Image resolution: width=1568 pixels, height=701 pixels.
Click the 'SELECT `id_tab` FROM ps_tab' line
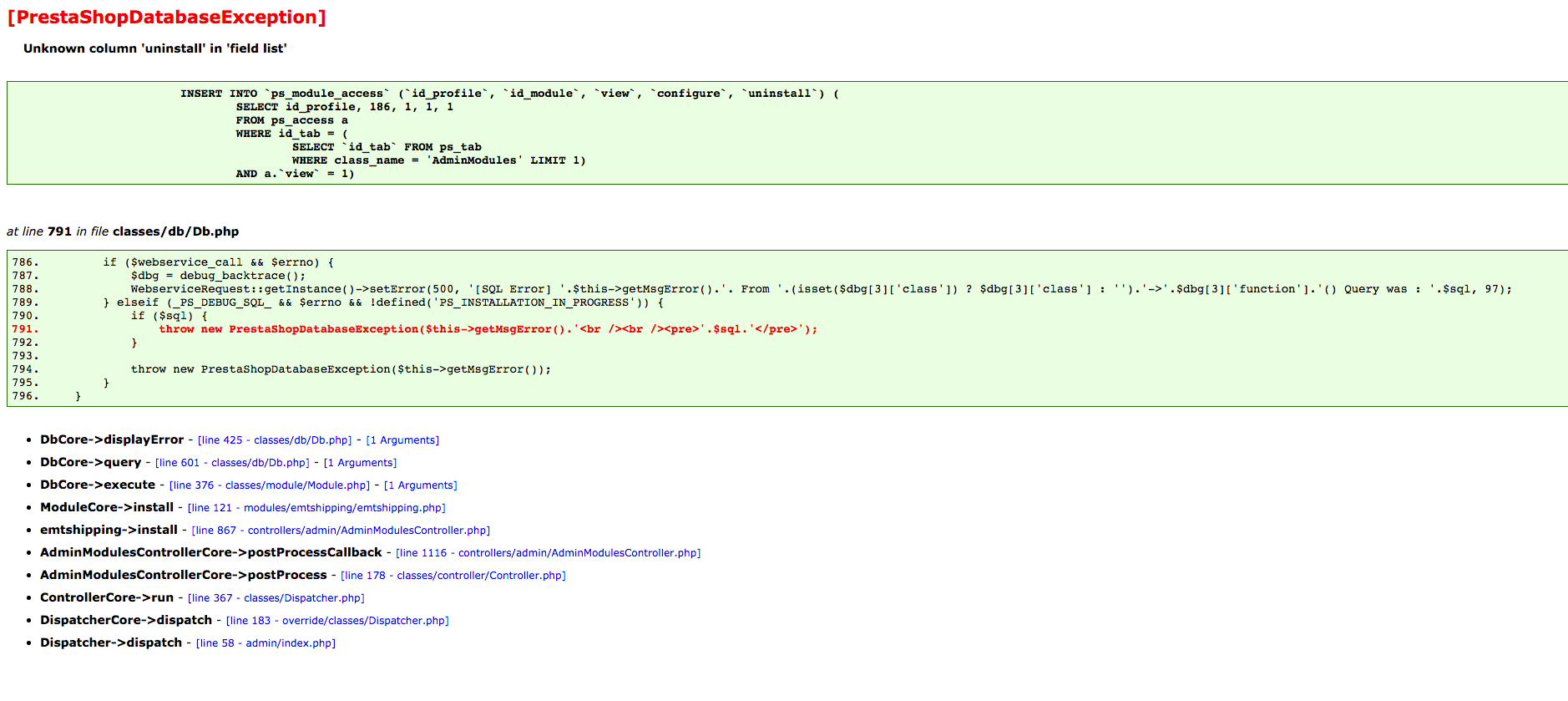tap(387, 147)
